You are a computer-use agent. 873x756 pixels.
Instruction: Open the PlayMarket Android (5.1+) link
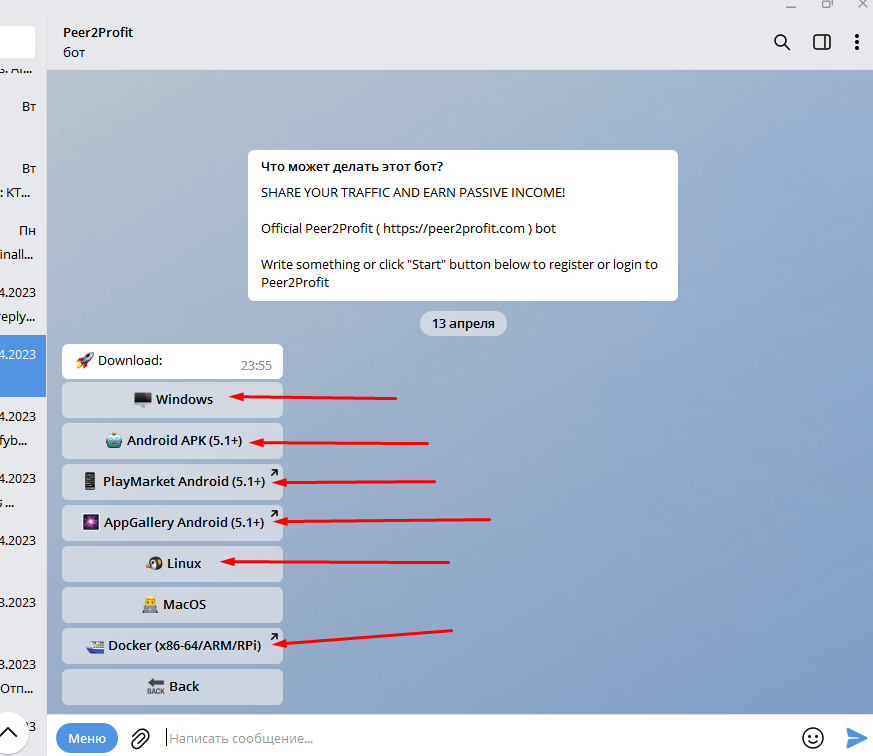(x=173, y=482)
